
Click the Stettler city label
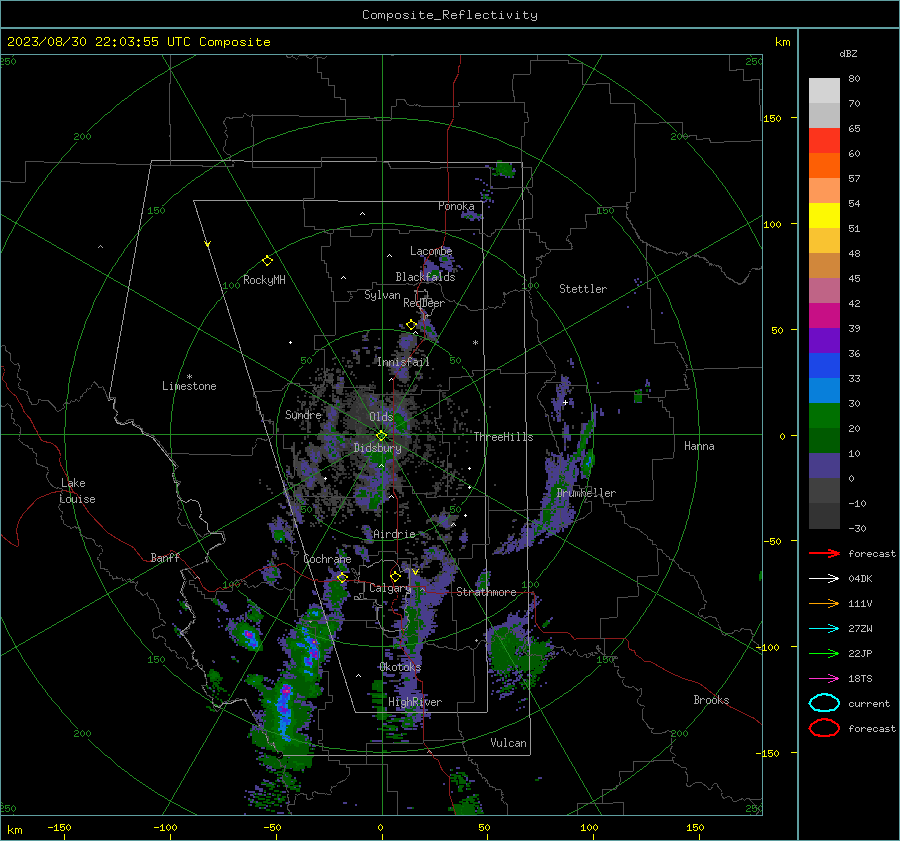[x=583, y=289]
